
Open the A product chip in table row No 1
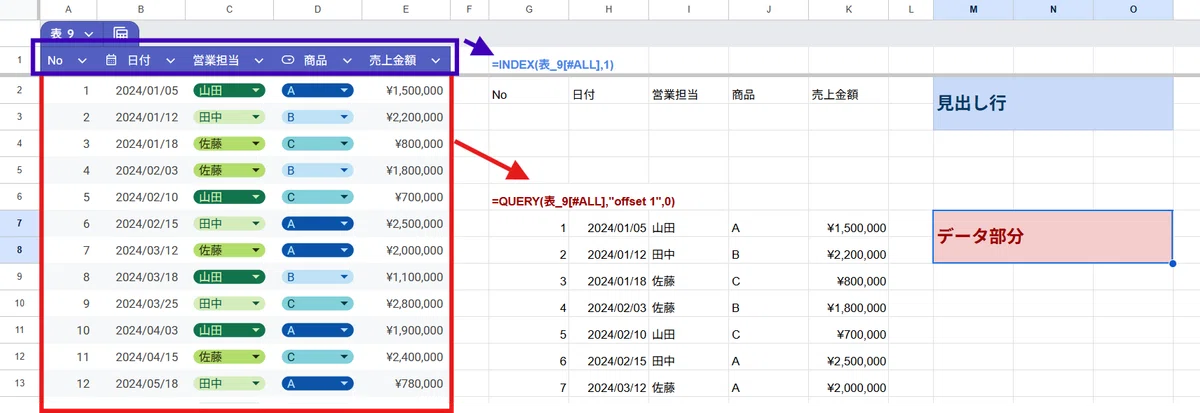[317, 90]
